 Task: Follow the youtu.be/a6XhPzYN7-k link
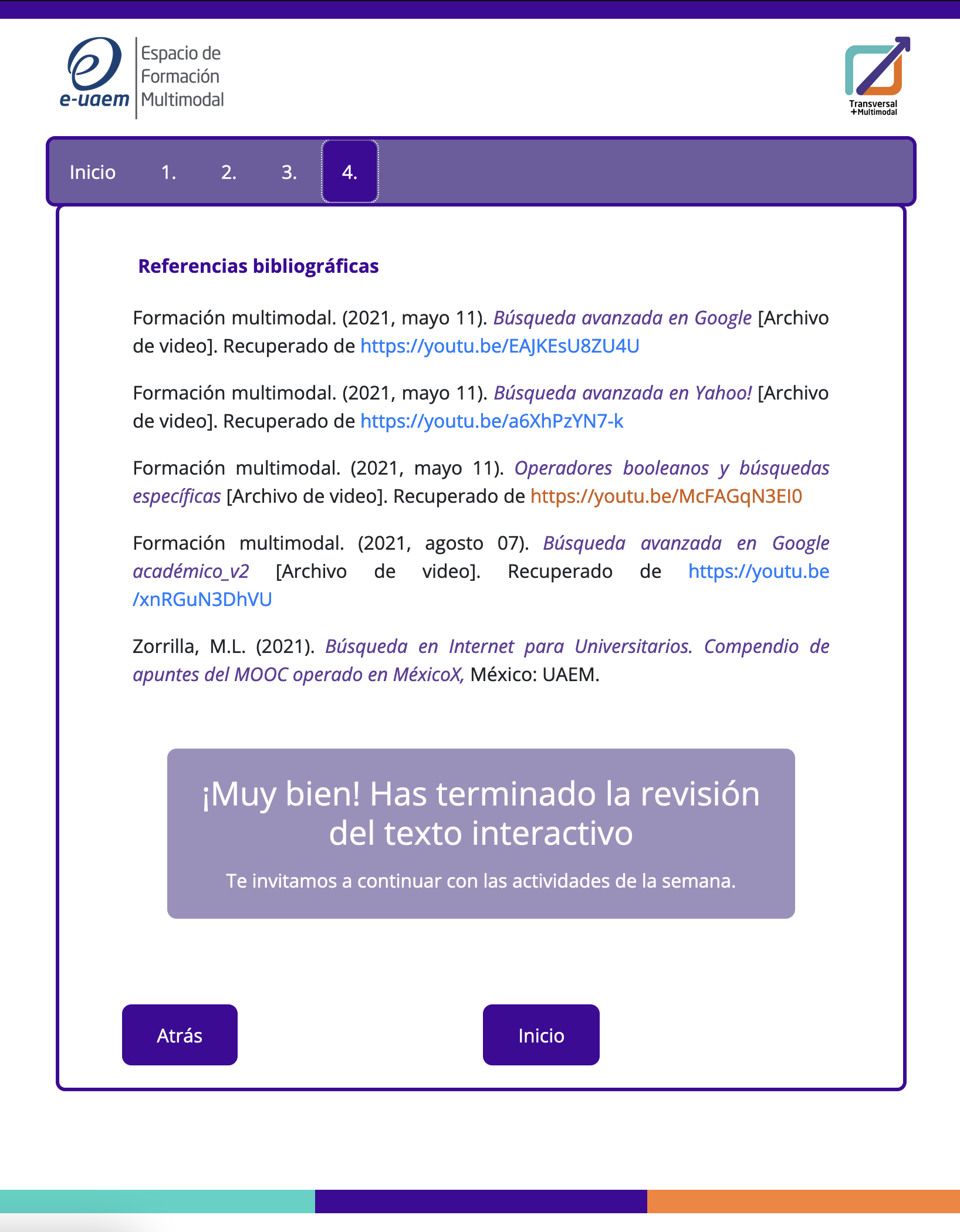pos(492,421)
